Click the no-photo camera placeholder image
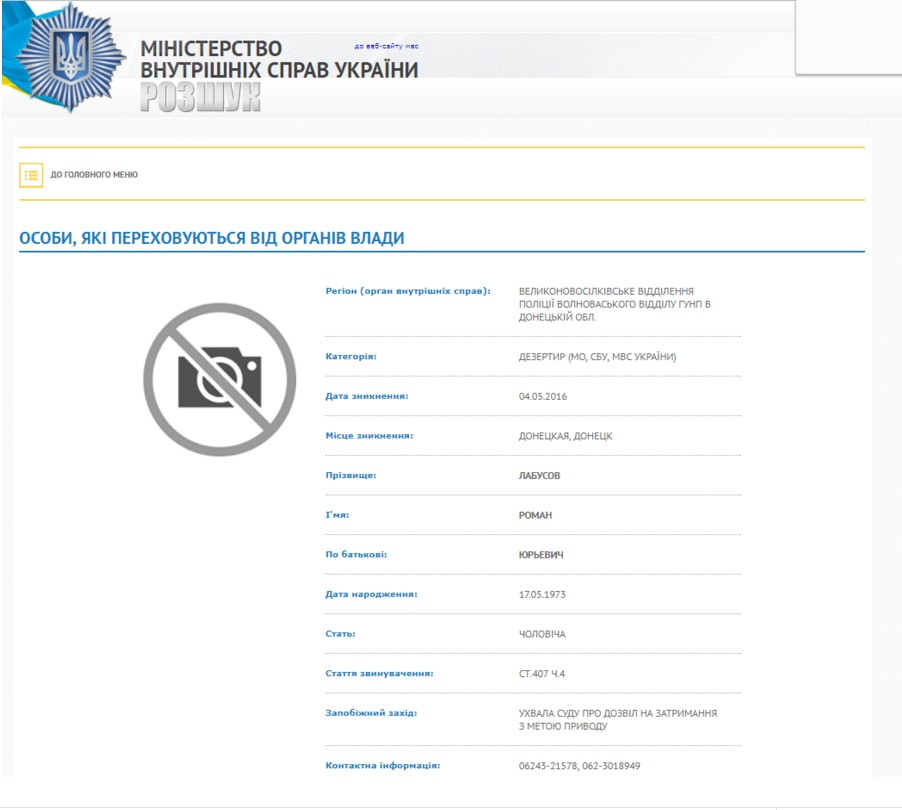Image resolution: width=902 pixels, height=810 pixels. [219, 380]
